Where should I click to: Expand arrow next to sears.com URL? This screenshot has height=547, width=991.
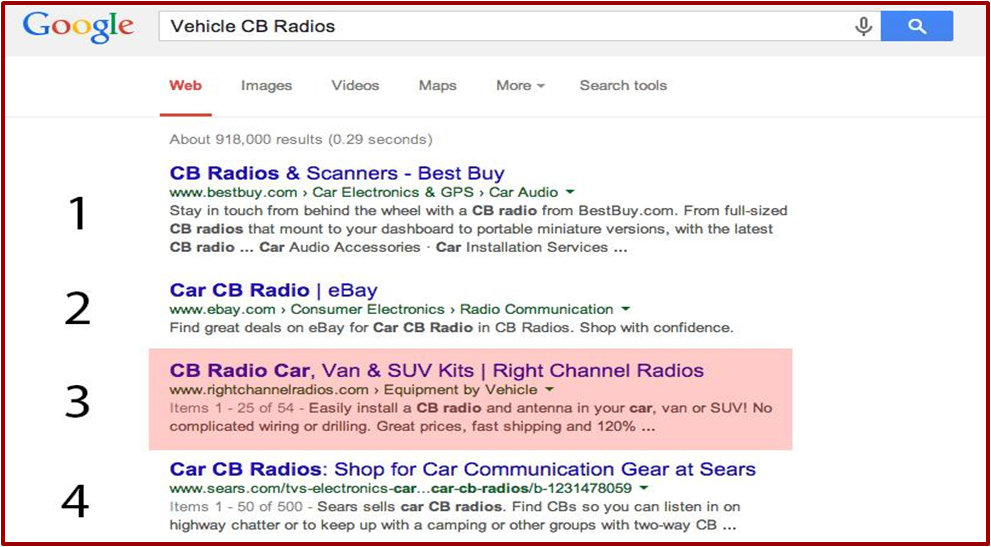tap(643, 489)
